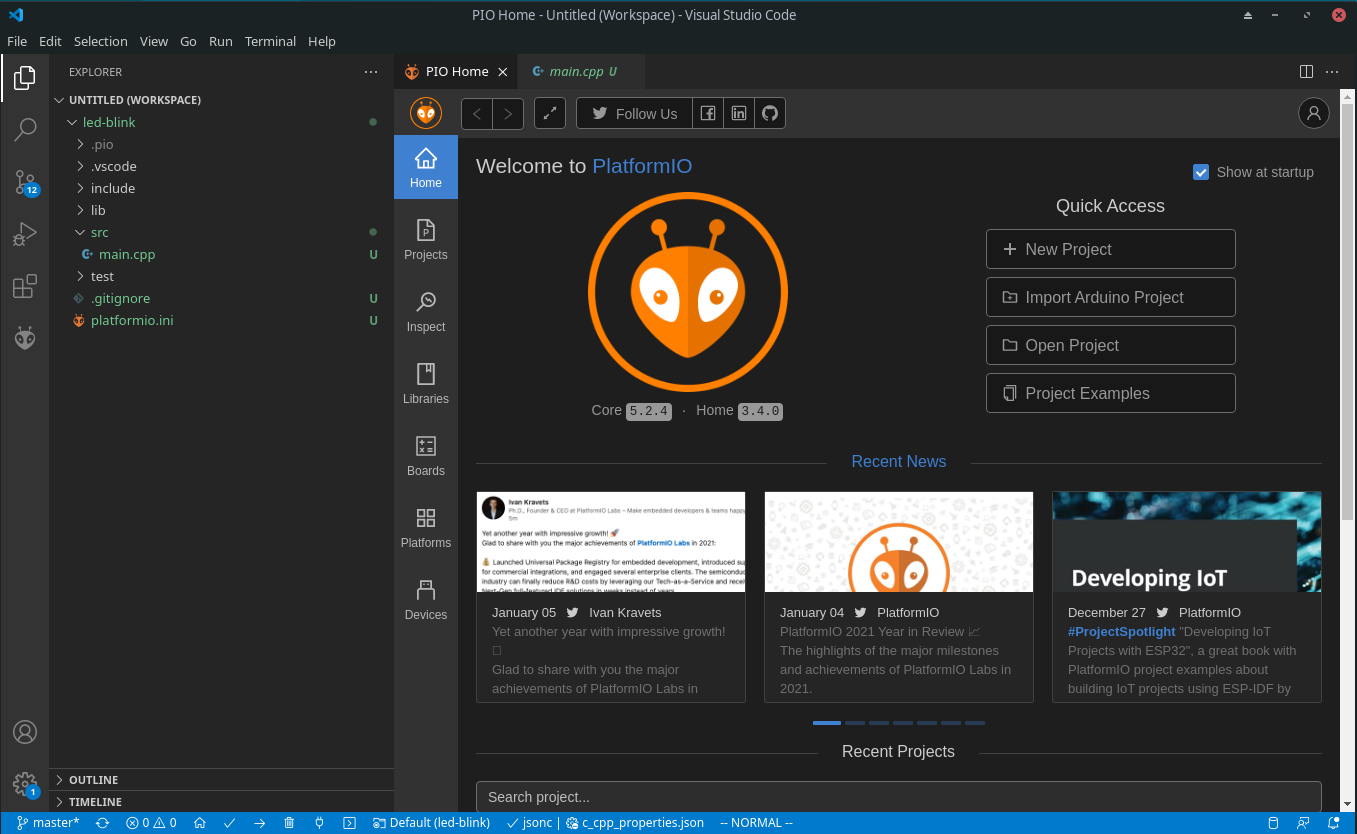Click PlatformIO Clean trash icon in status bar
Screen dimensions: 1357x834
pyautogui.click(x=289, y=823)
